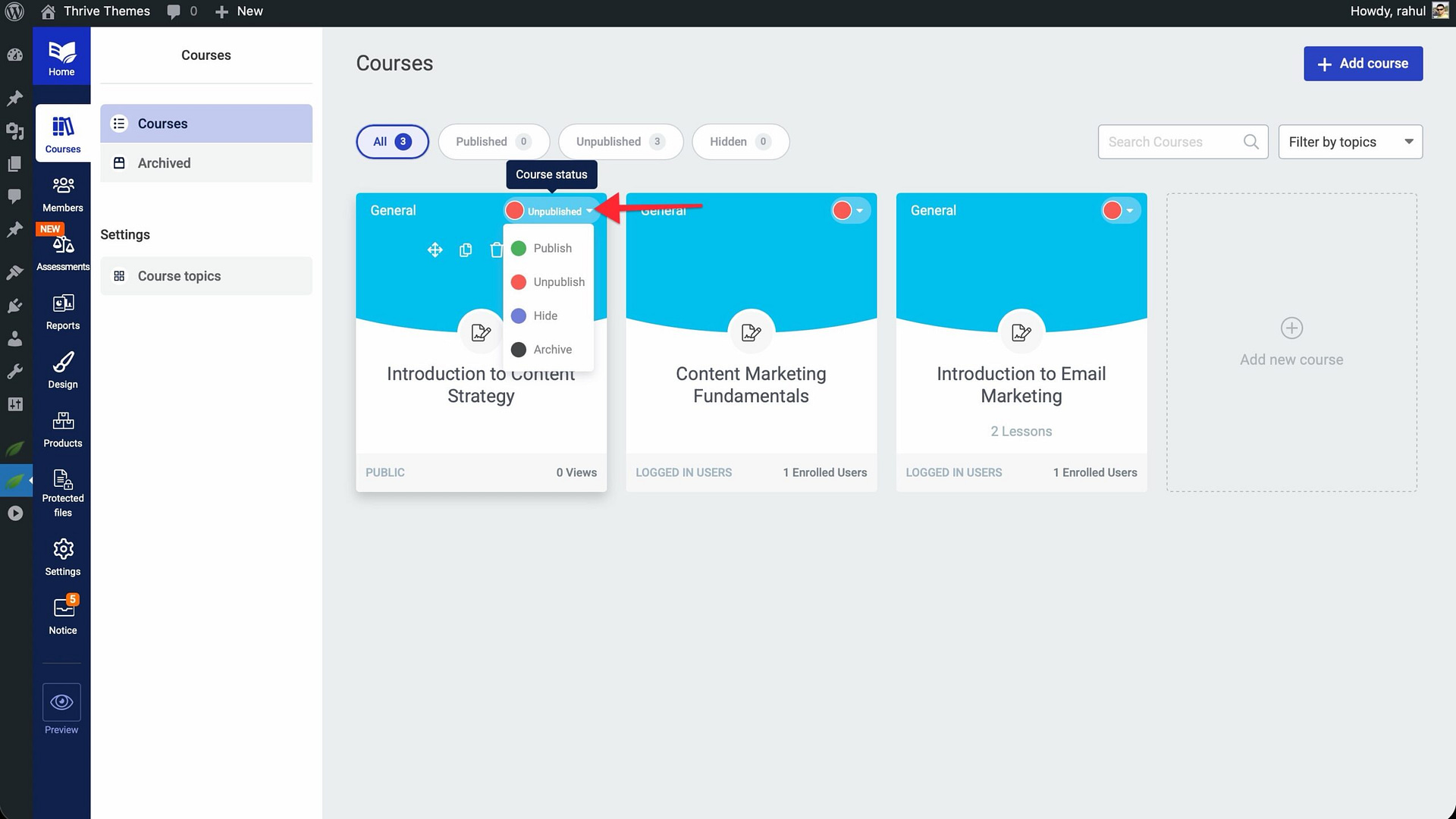This screenshot has height=819, width=1456.
Task: Open the Filter by topics dropdown
Action: pos(1350,142)
